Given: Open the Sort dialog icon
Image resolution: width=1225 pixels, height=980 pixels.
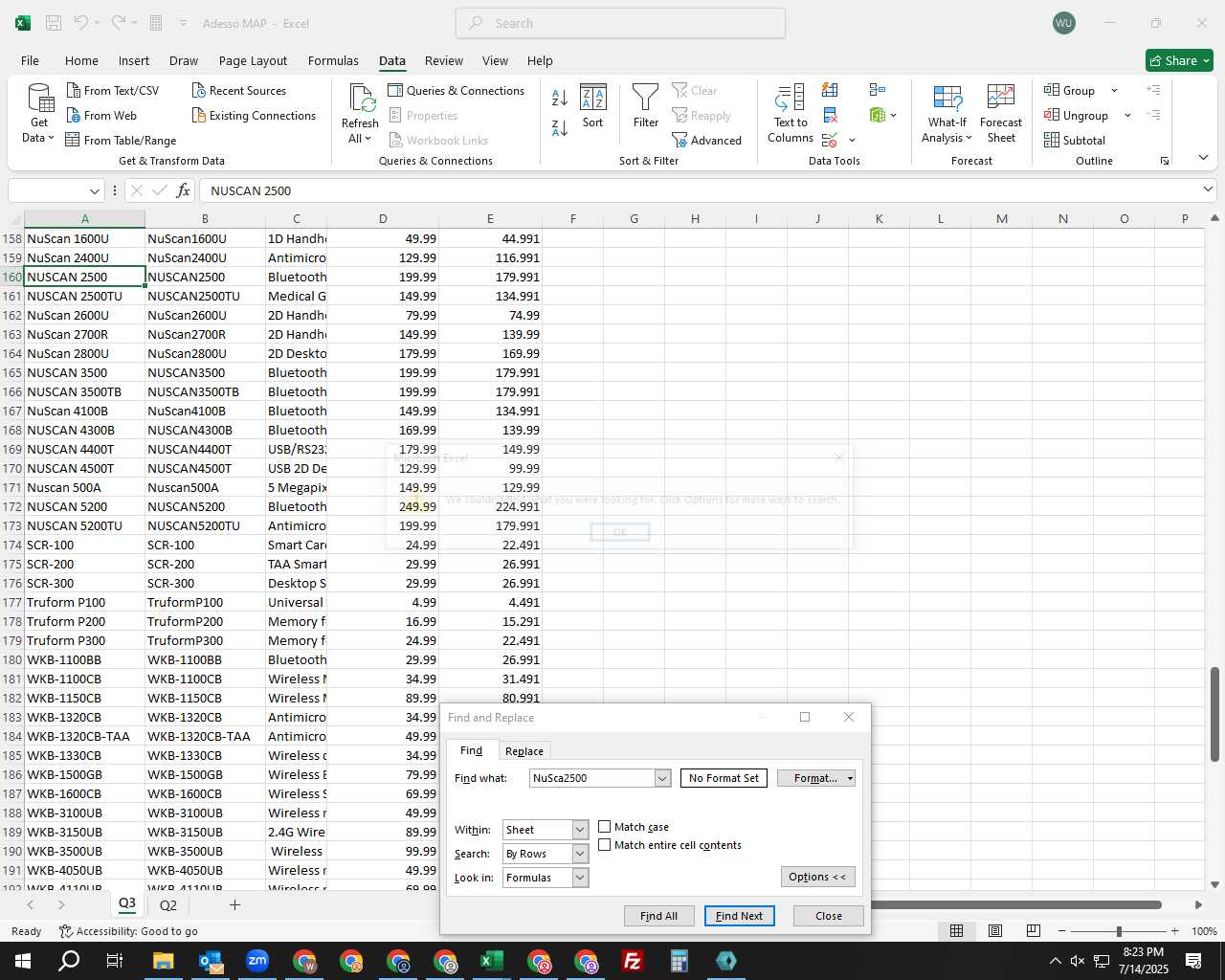Looking at the screenshot, I should coord(593,106).
